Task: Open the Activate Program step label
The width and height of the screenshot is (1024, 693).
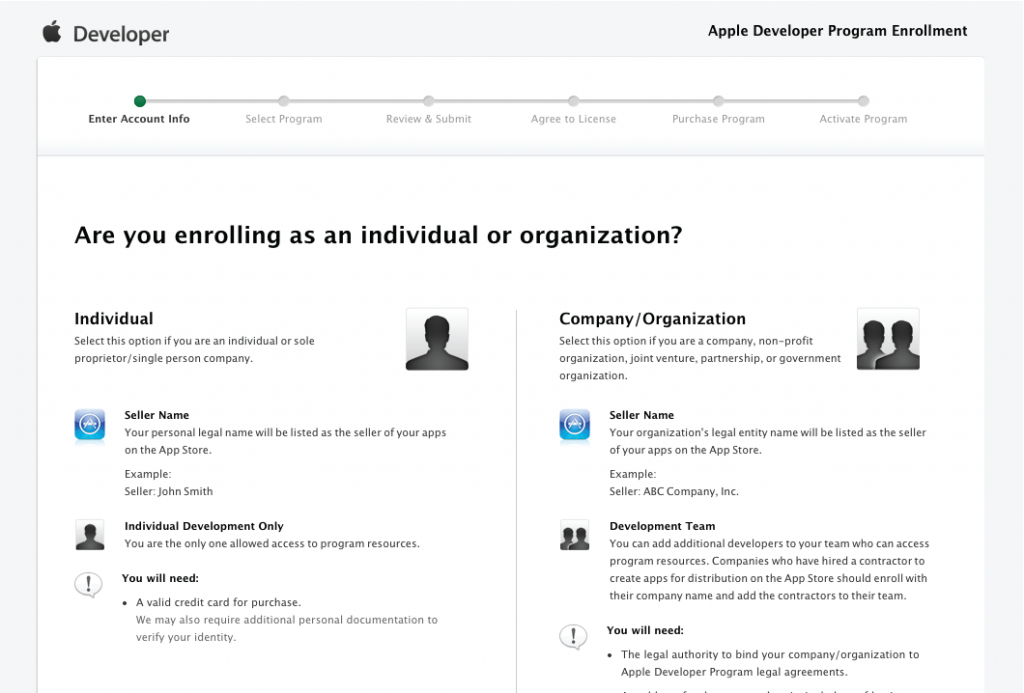Action: click(863, 119)
